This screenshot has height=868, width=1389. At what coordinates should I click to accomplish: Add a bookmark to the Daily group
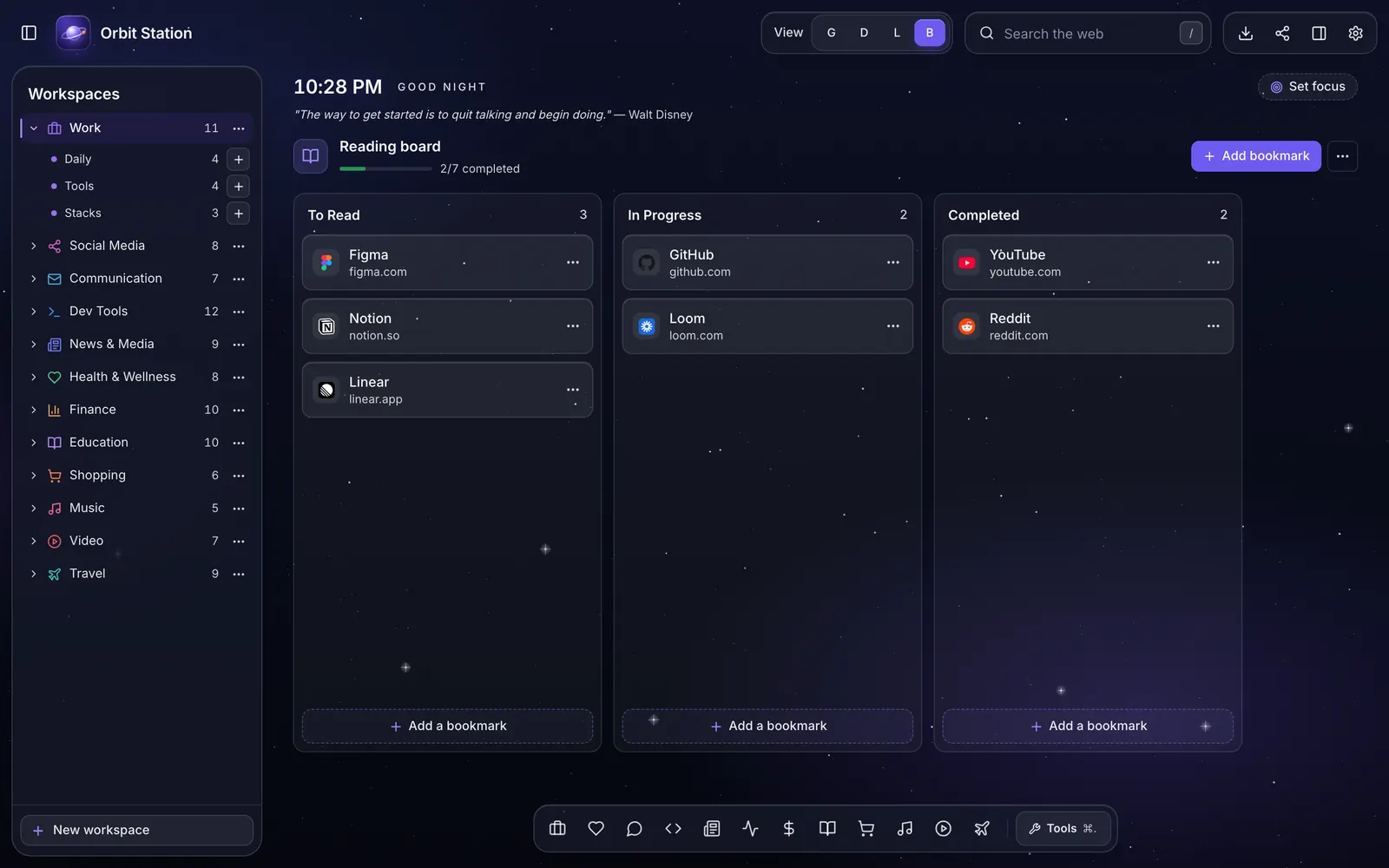(x=239, y=159)
